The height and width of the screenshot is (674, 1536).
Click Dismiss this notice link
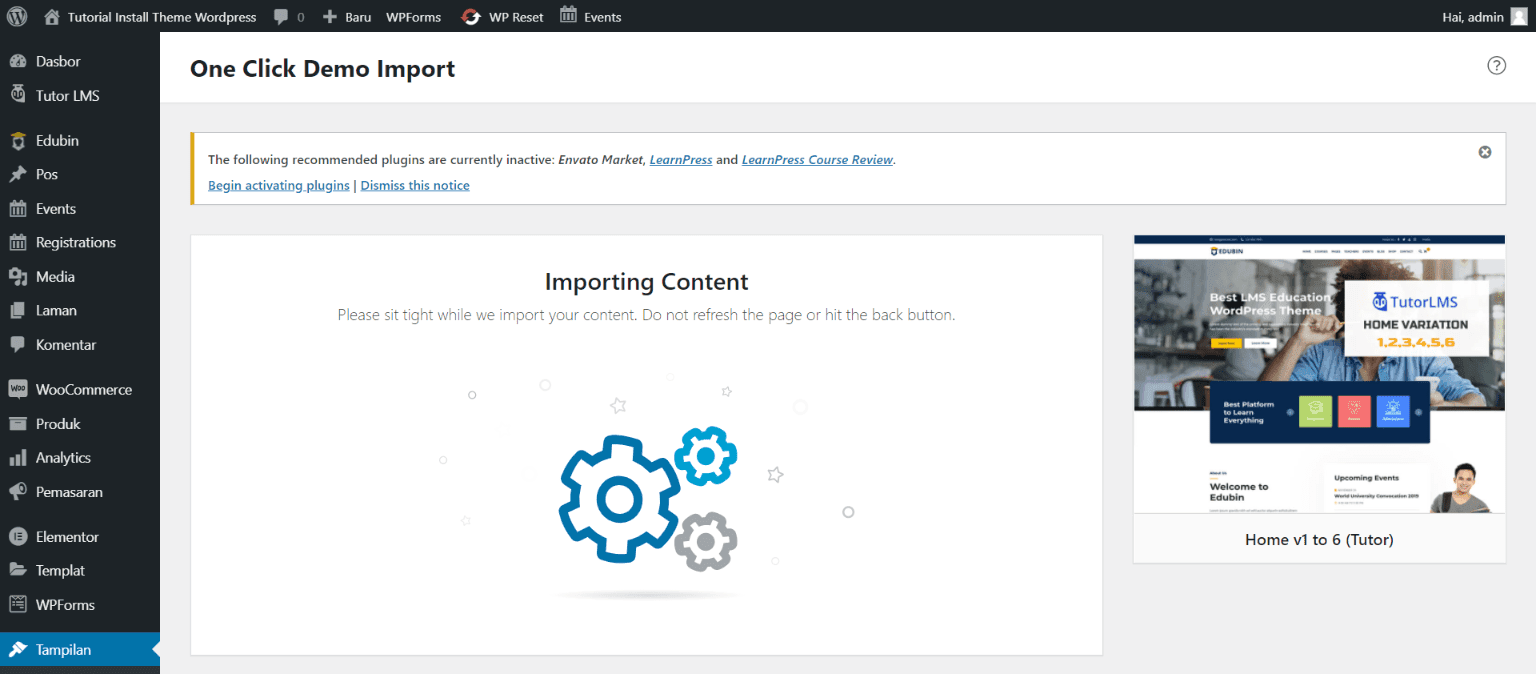click(x=415, y=185)
